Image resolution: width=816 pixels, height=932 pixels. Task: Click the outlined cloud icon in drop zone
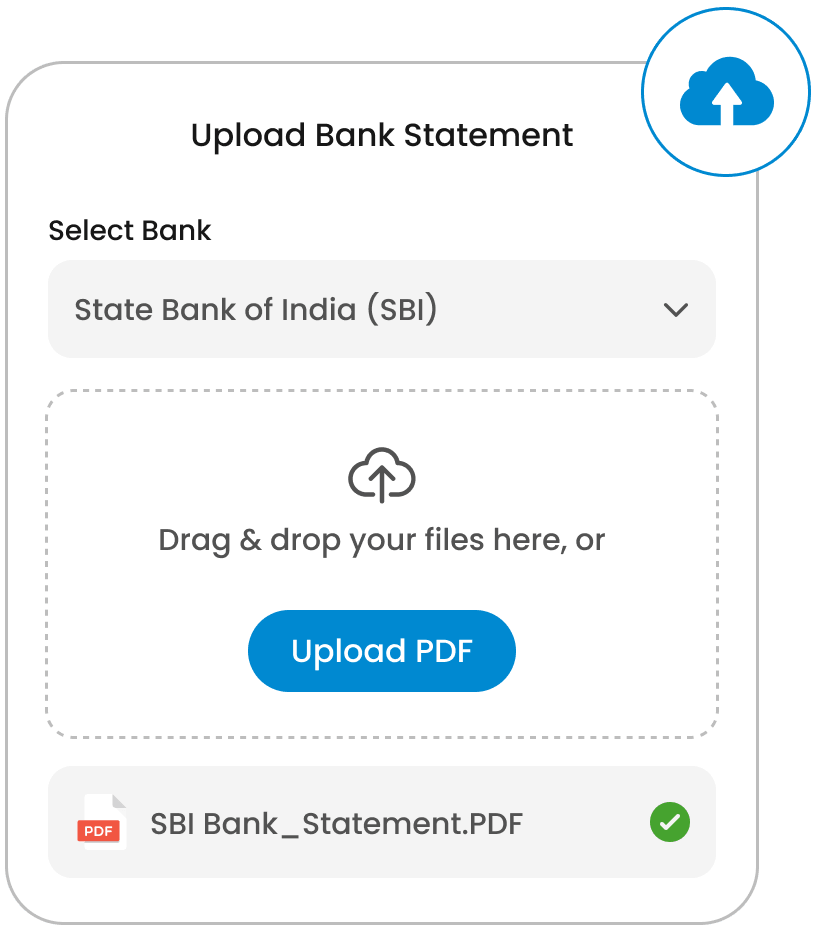point(382,475)
